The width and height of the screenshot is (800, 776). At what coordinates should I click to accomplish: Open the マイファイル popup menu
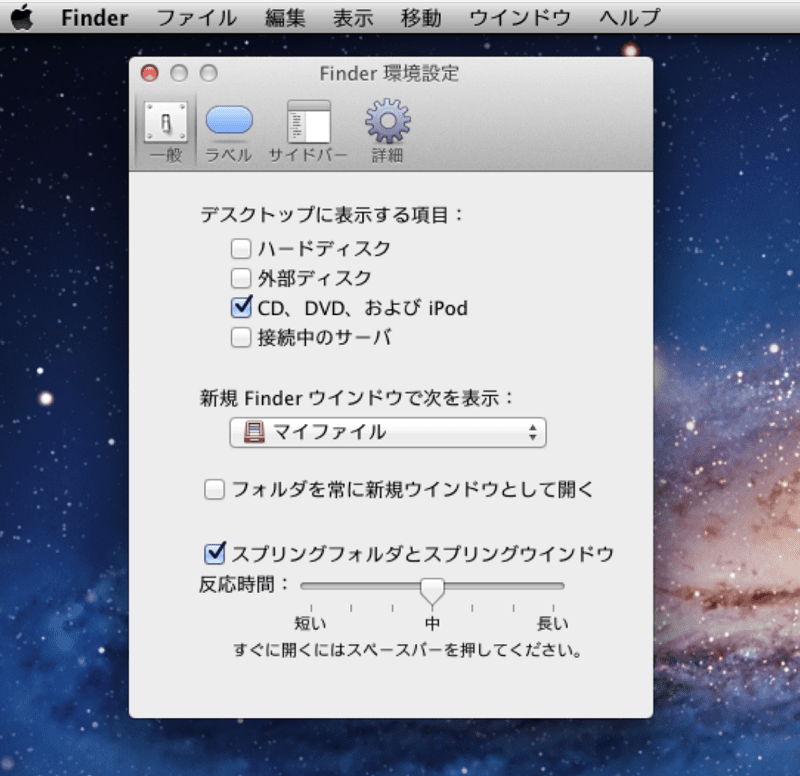388,433
